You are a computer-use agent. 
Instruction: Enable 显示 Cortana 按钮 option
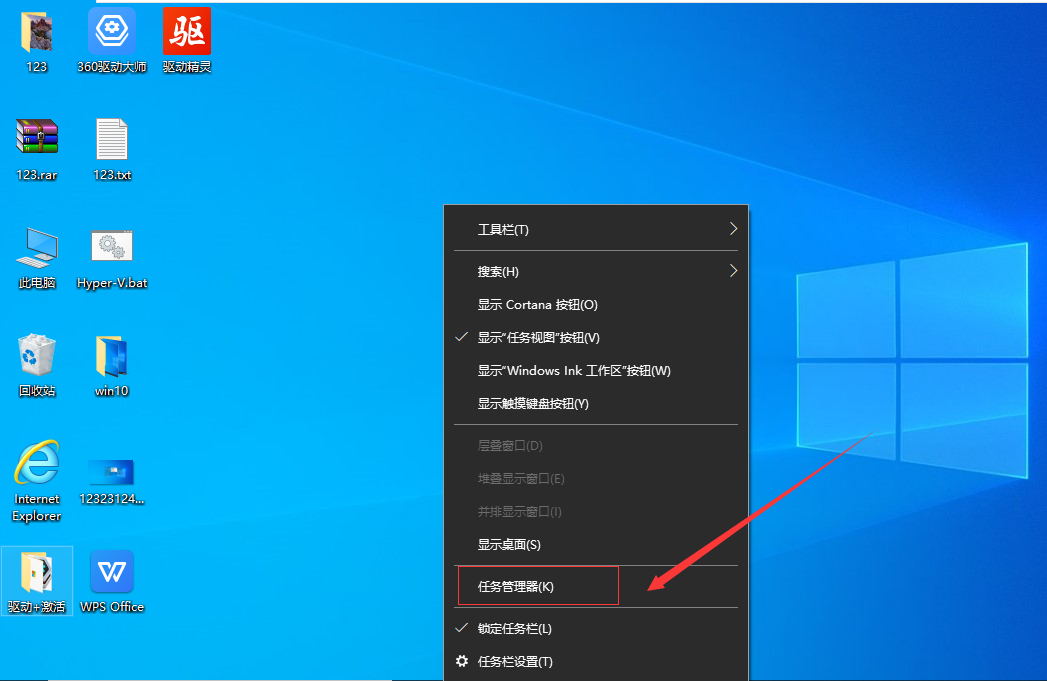[x=537, y=305]
